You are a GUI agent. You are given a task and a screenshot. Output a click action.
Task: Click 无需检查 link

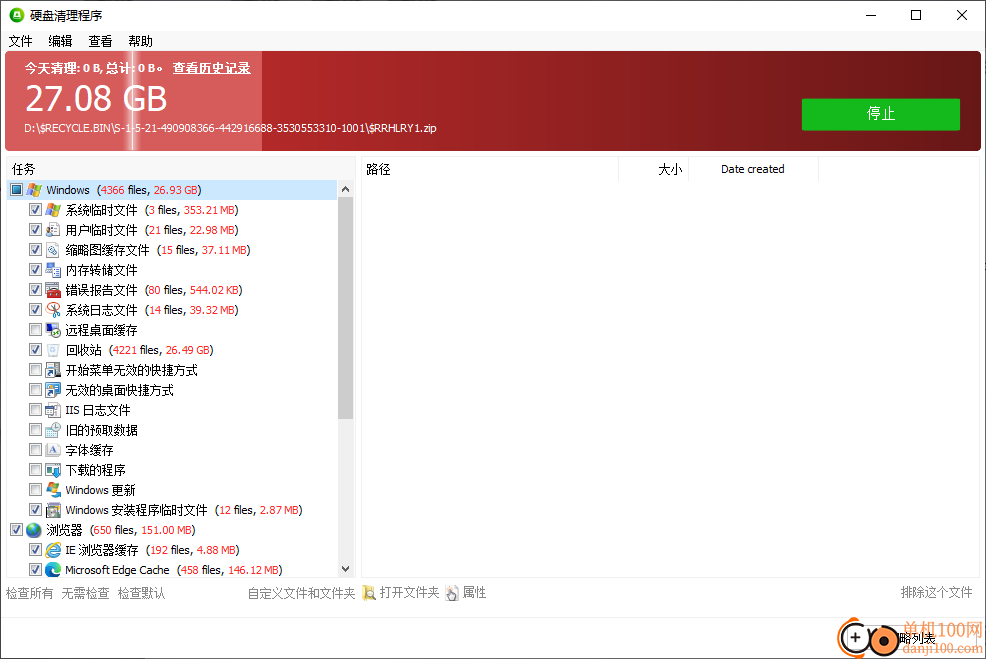(x=85, y=593)
